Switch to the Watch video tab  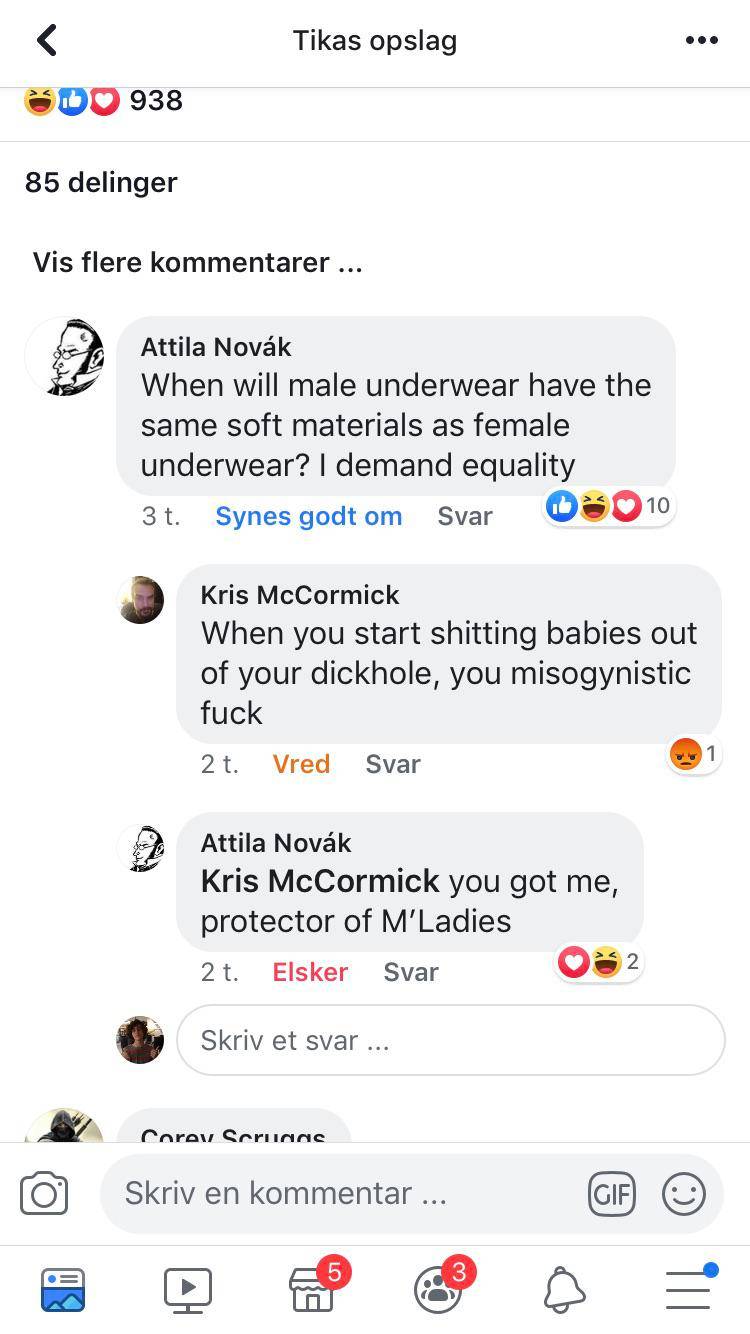188,1289
